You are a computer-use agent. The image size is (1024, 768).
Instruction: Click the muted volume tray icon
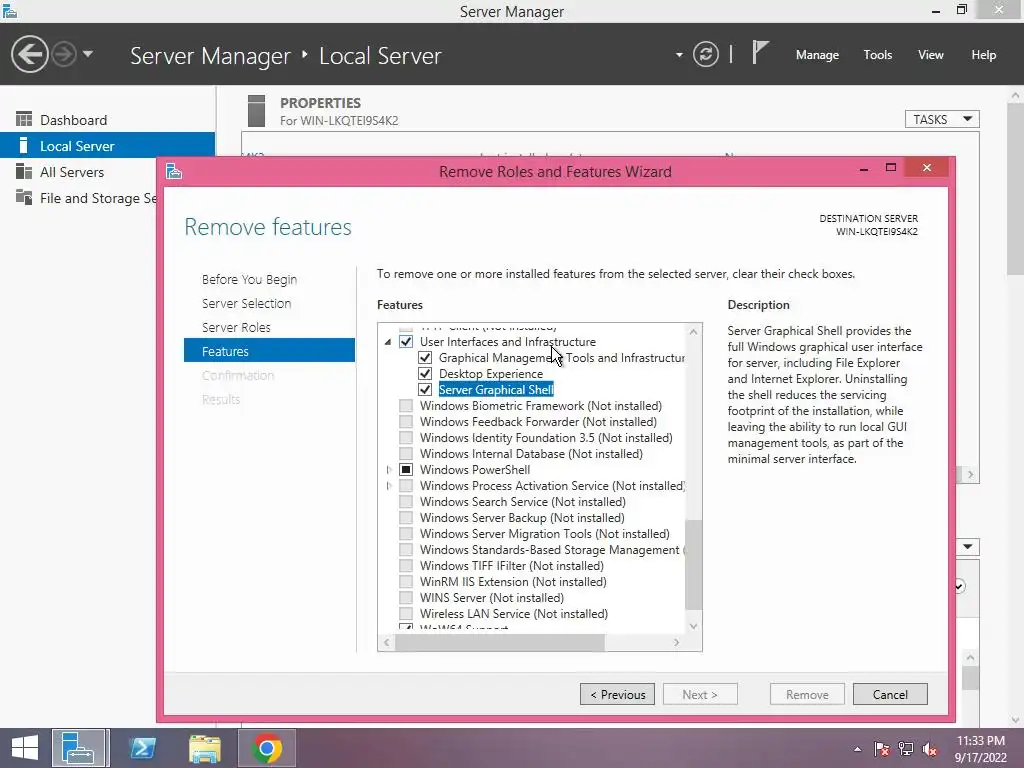[930, 749]
